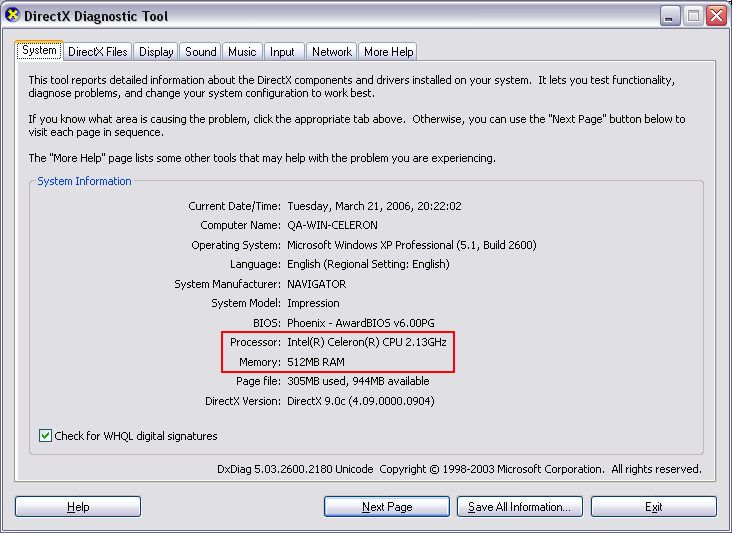Click Phoenix - AwardBIOS v6.00PG value

click(x=361, y=323)
